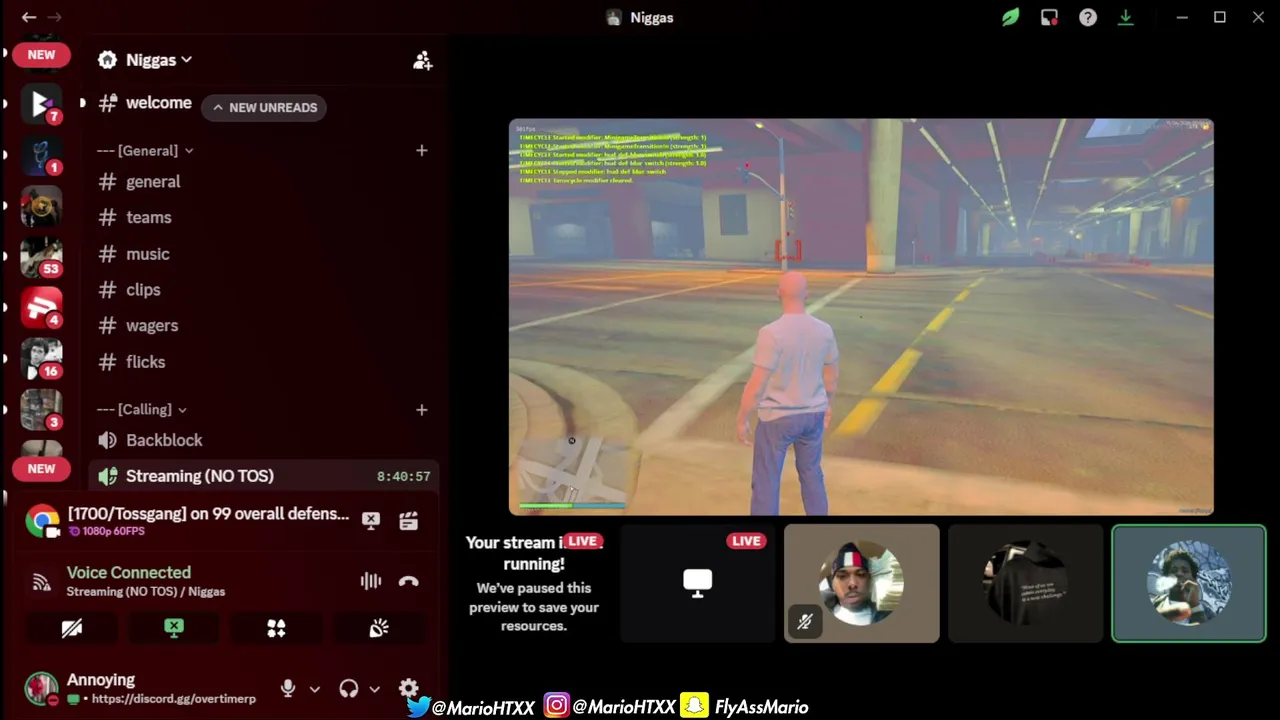Open the welcome channel

(158, 102)
